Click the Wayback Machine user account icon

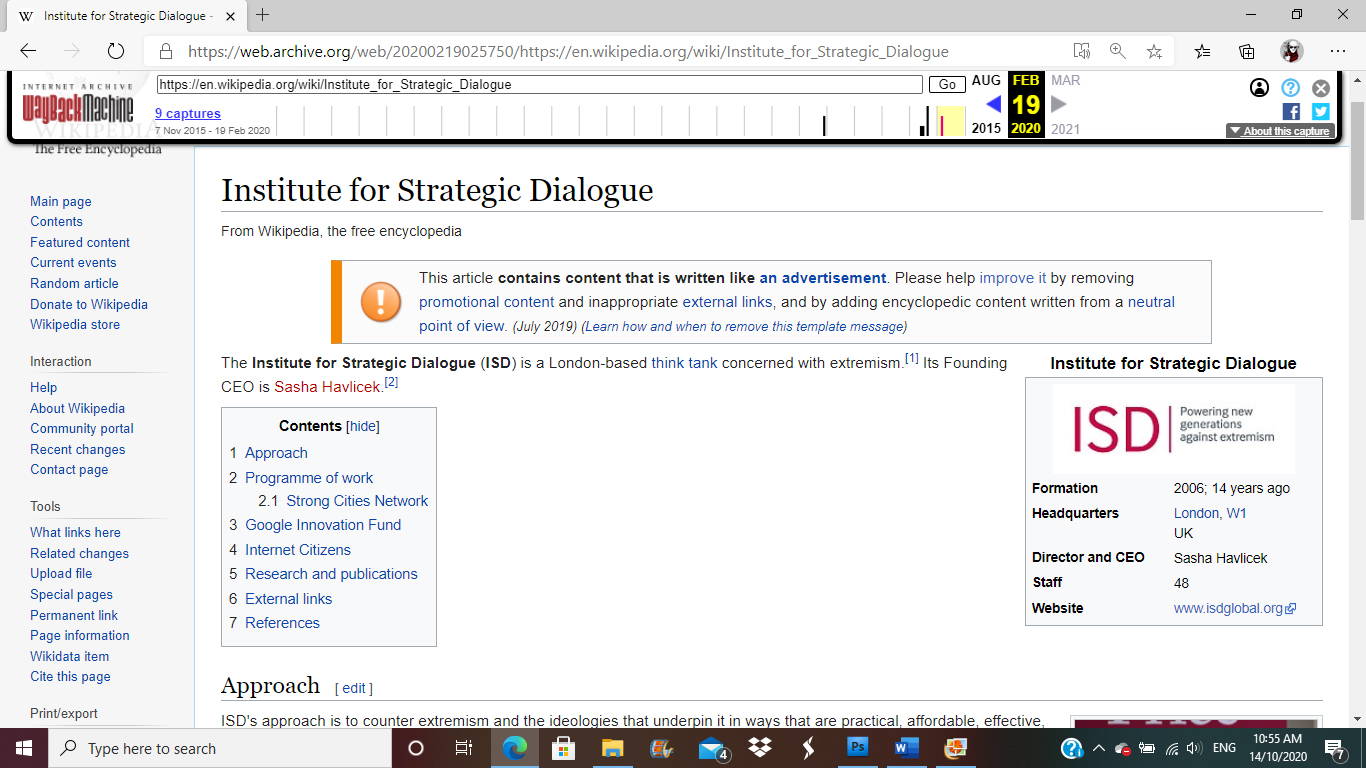click(1260, 88)
